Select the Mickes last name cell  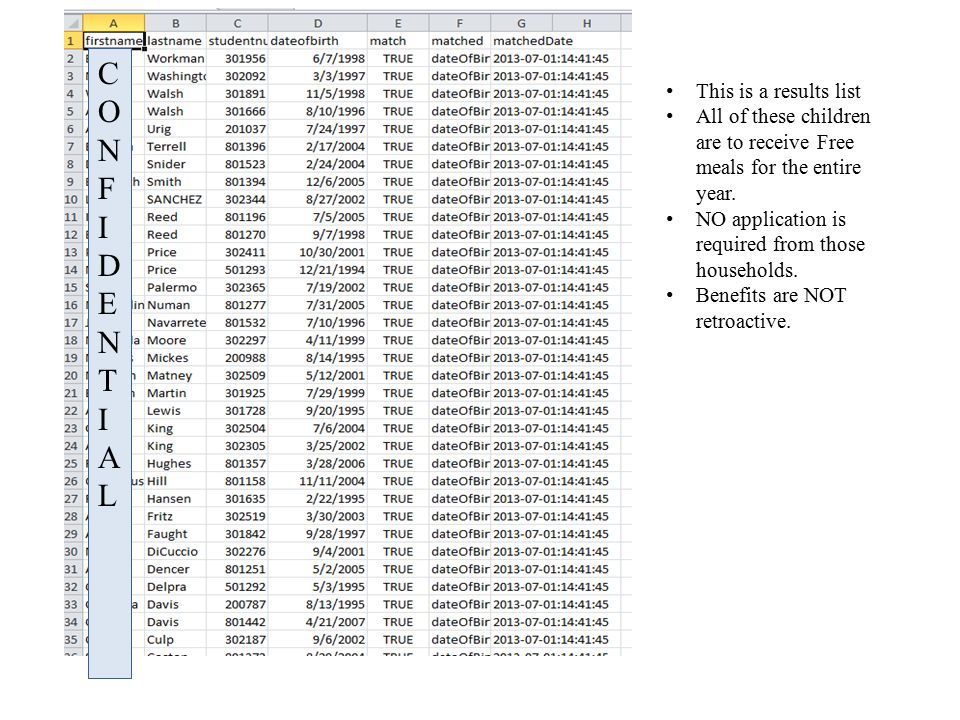pyautogui.click(x=176, y=358)
